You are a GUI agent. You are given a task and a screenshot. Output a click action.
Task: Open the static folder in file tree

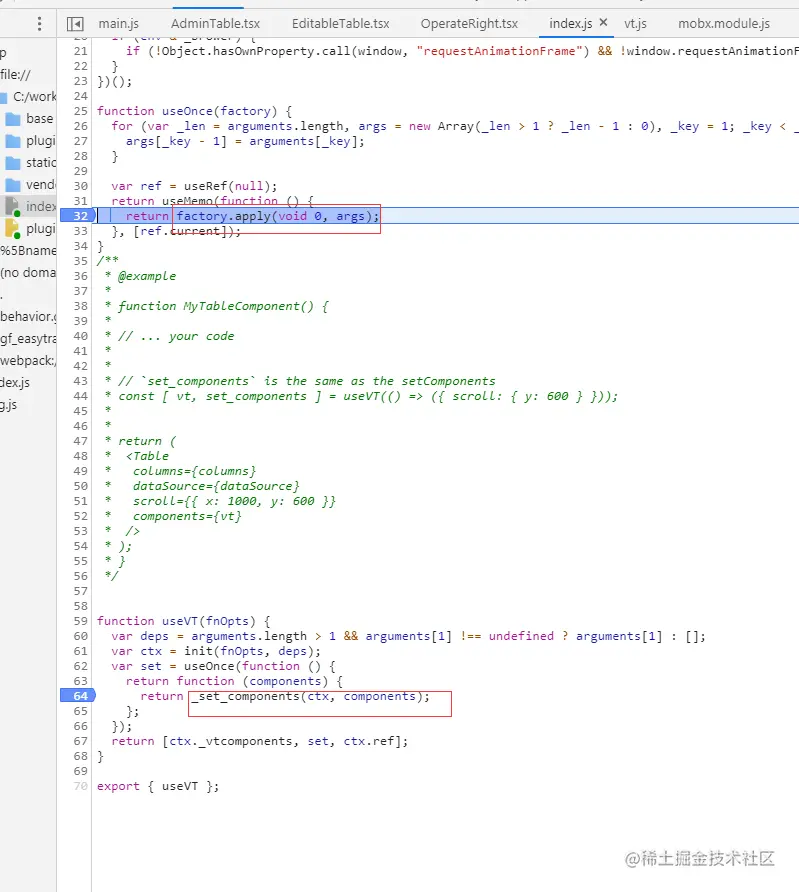[30, 163]
